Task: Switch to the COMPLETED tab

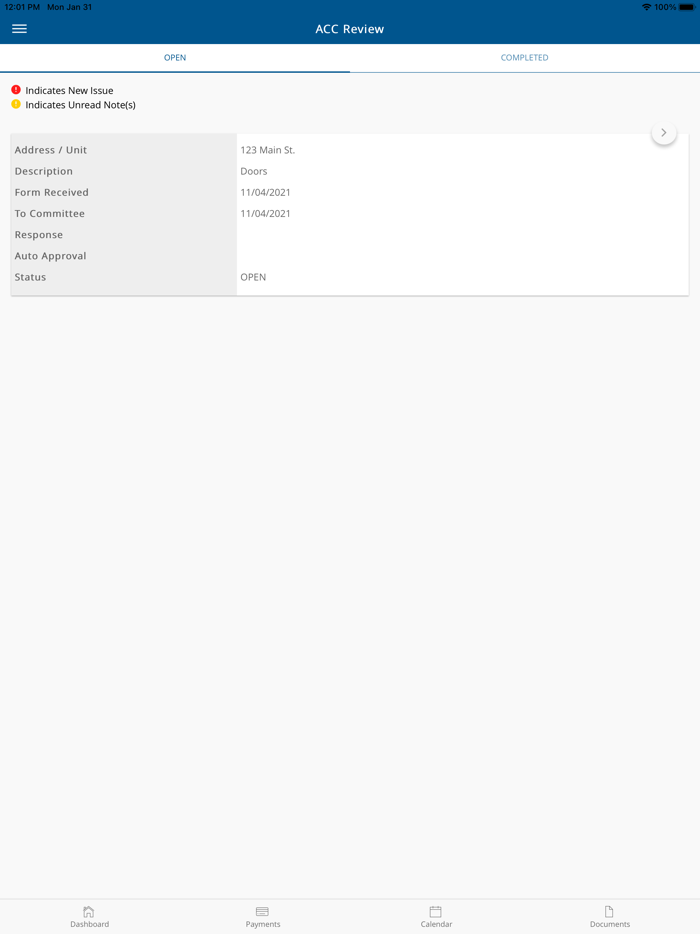Action: [524, 58]
